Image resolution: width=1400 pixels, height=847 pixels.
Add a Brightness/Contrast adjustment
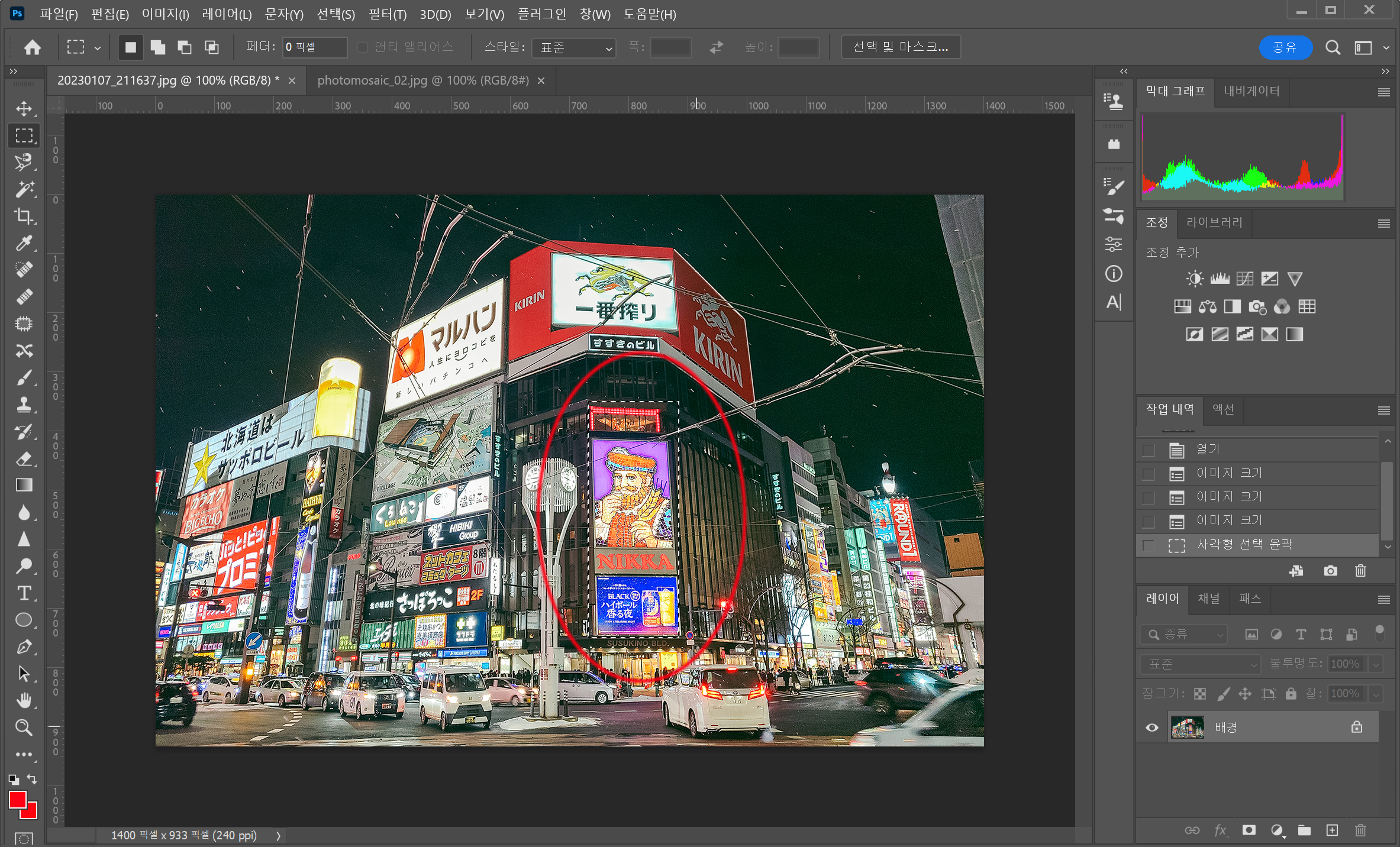pos(1194,279)
